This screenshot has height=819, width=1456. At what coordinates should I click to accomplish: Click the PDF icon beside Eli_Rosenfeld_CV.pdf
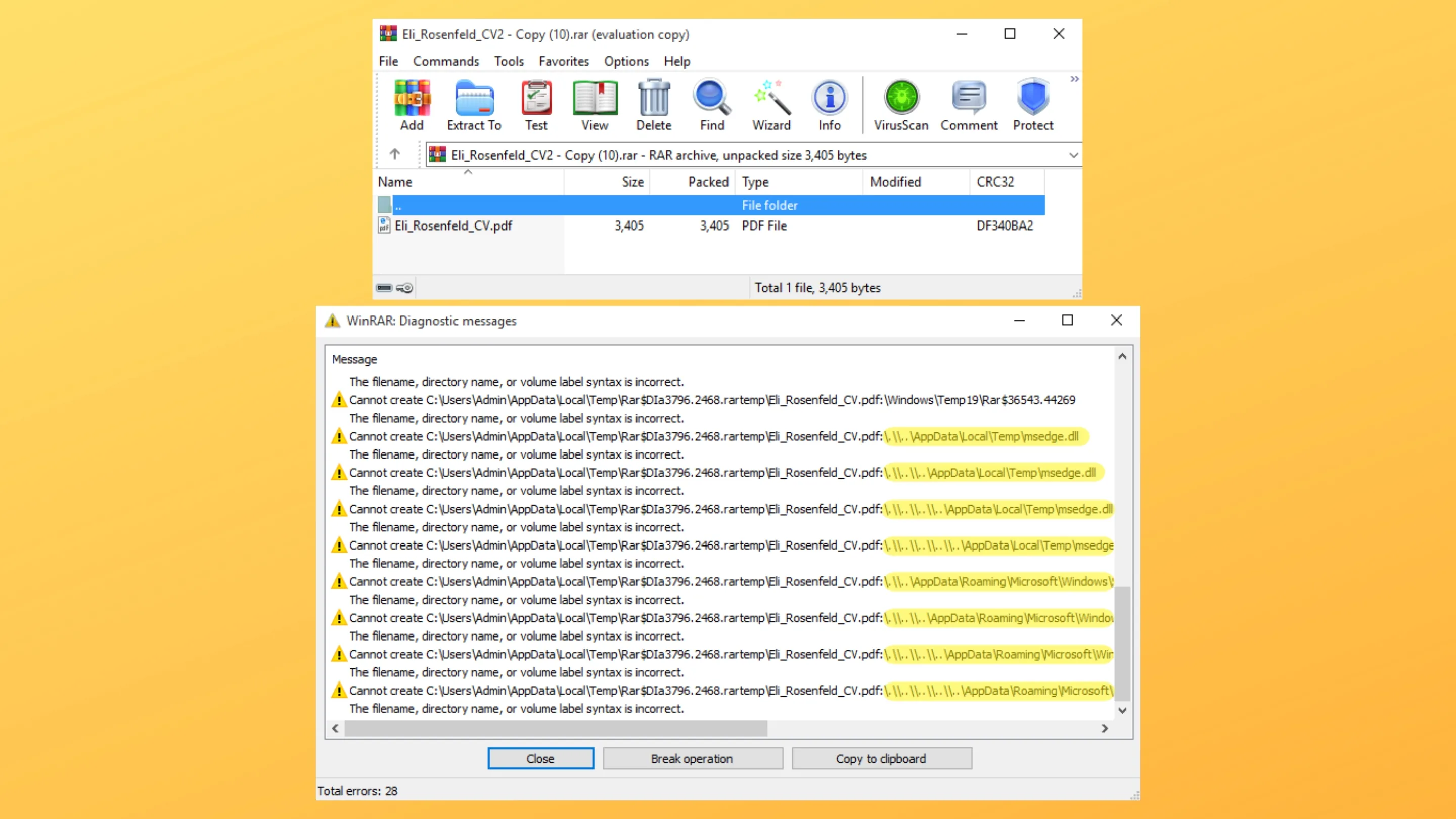coord(384,225)
